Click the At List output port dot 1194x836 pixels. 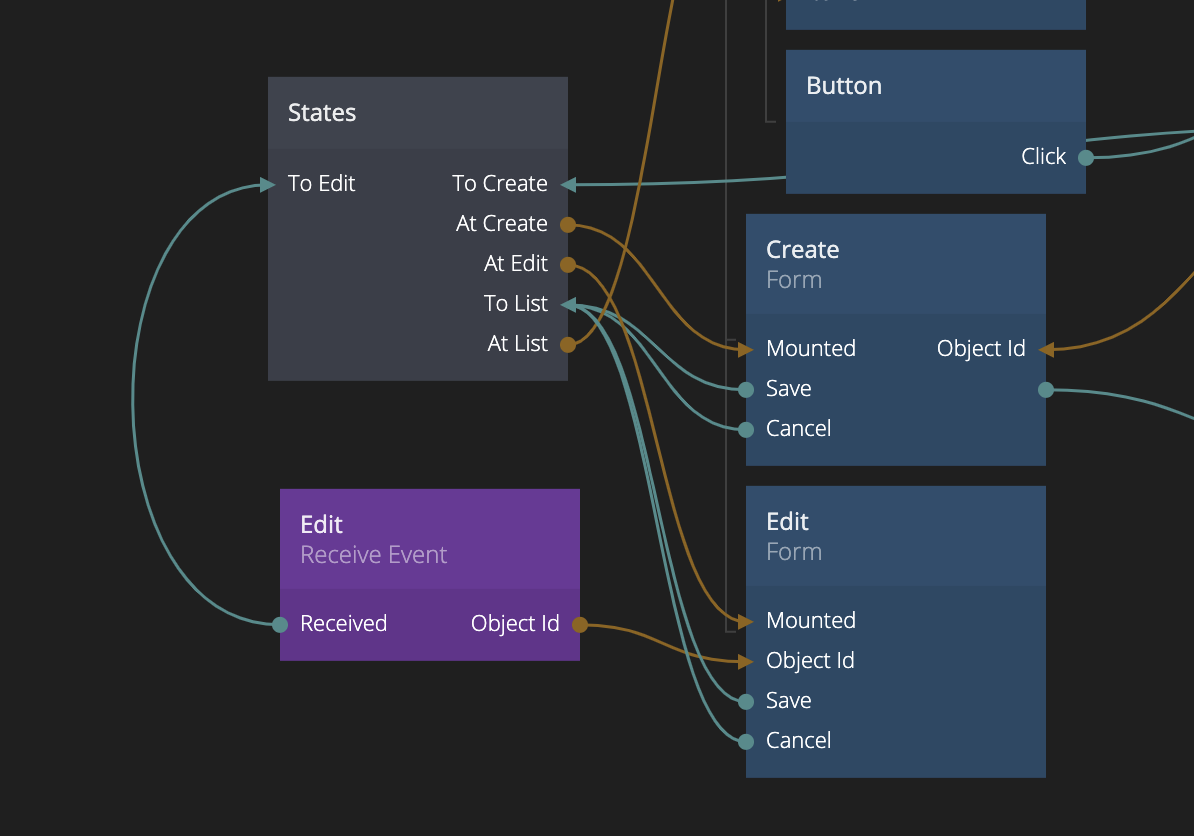[568, 345]
